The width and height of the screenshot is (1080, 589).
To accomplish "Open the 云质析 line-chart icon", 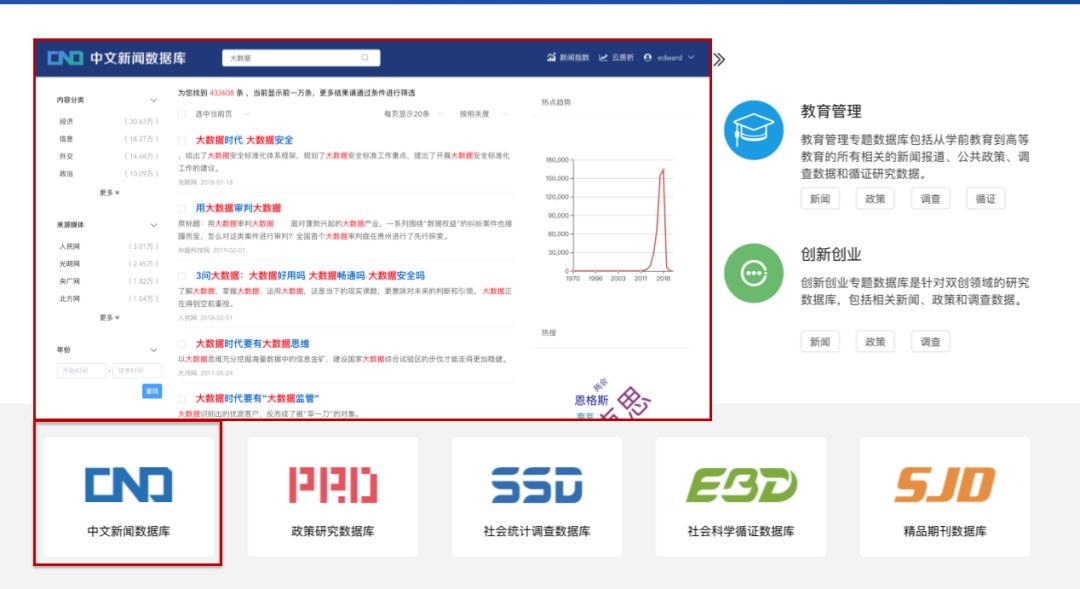I will pyautogui.click(x=603, y=58).
